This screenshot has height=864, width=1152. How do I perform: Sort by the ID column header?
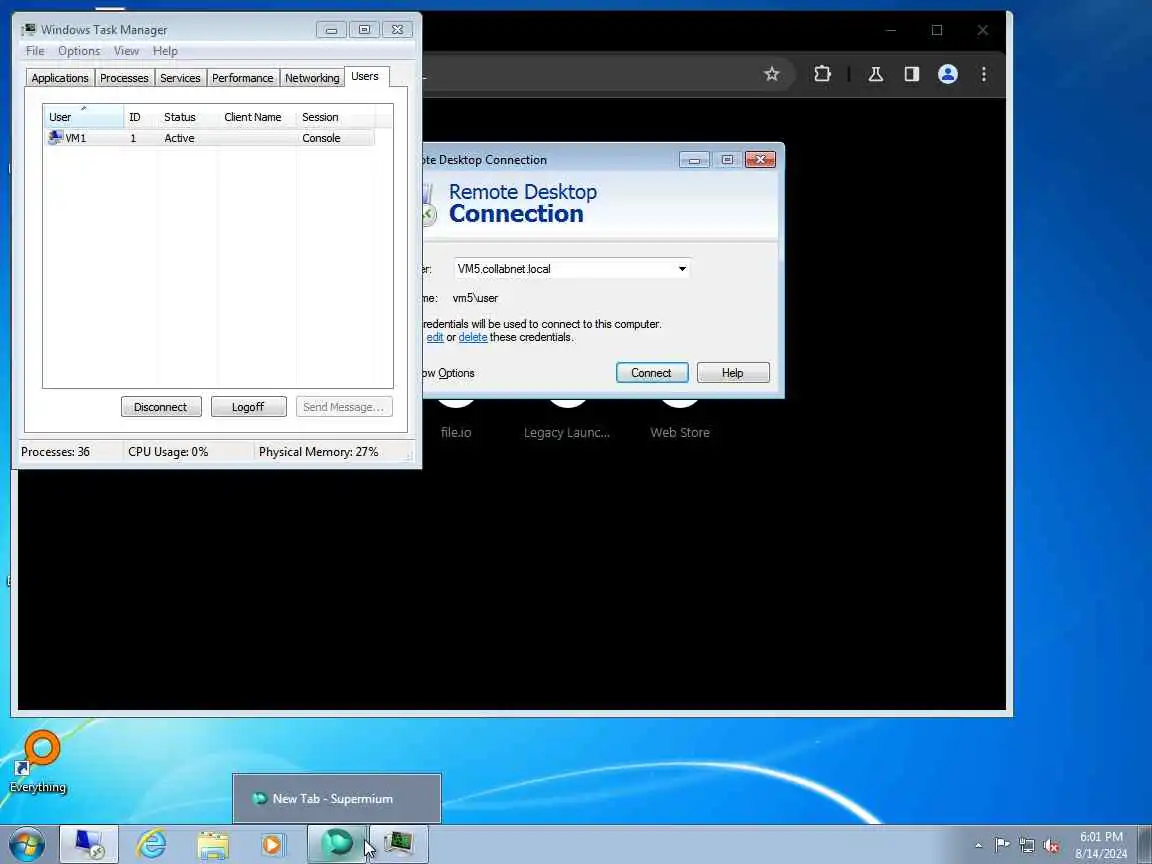tap(140, 117)
